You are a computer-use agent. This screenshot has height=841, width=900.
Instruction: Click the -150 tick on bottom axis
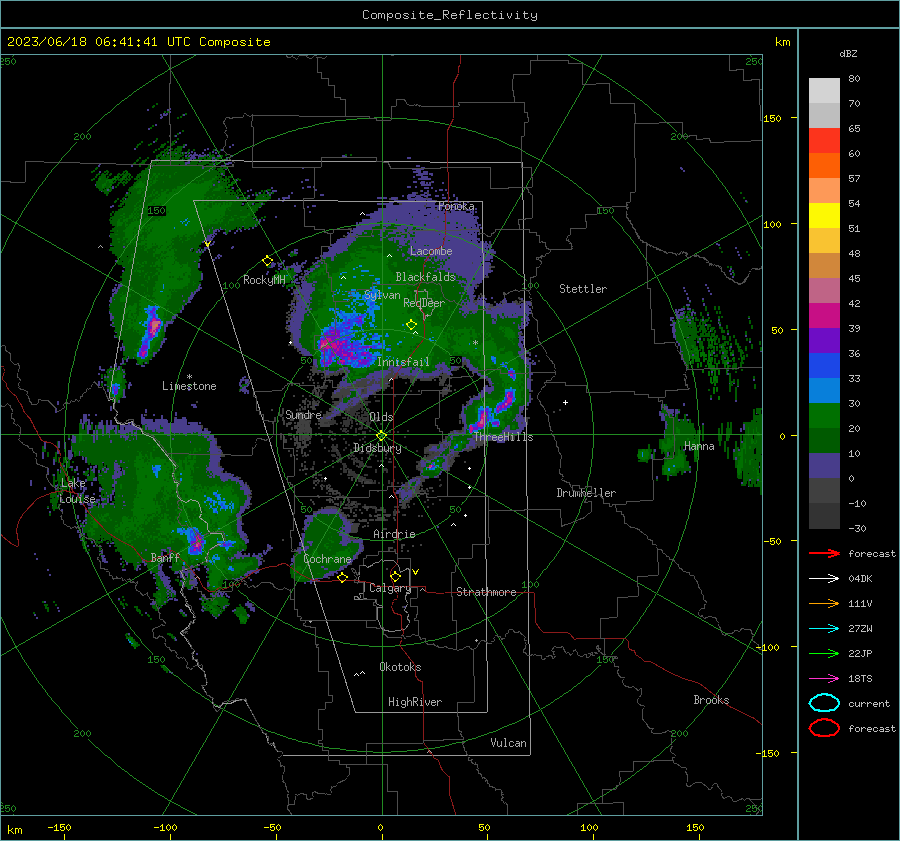(x=59, y=827)
